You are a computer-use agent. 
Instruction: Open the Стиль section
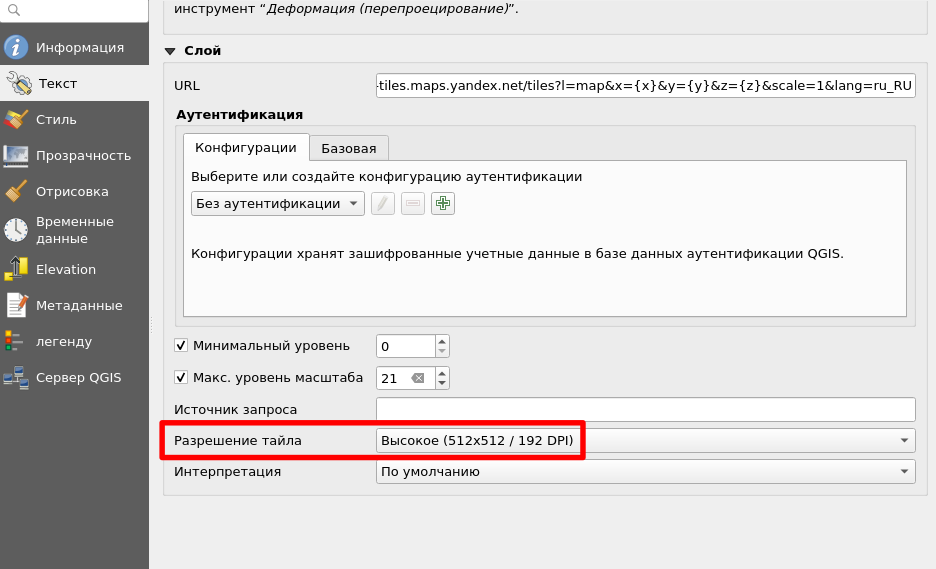click(74, 119)
